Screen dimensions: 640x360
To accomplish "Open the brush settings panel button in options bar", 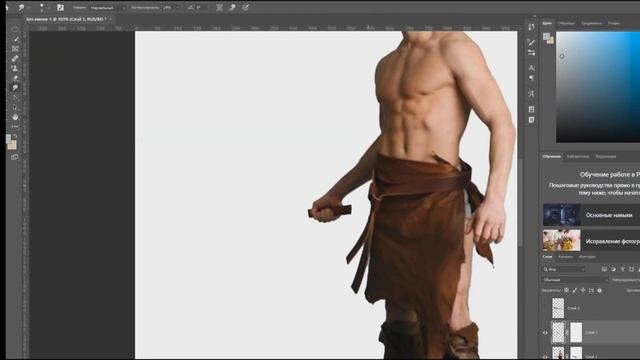I will (x=60, y=7).
